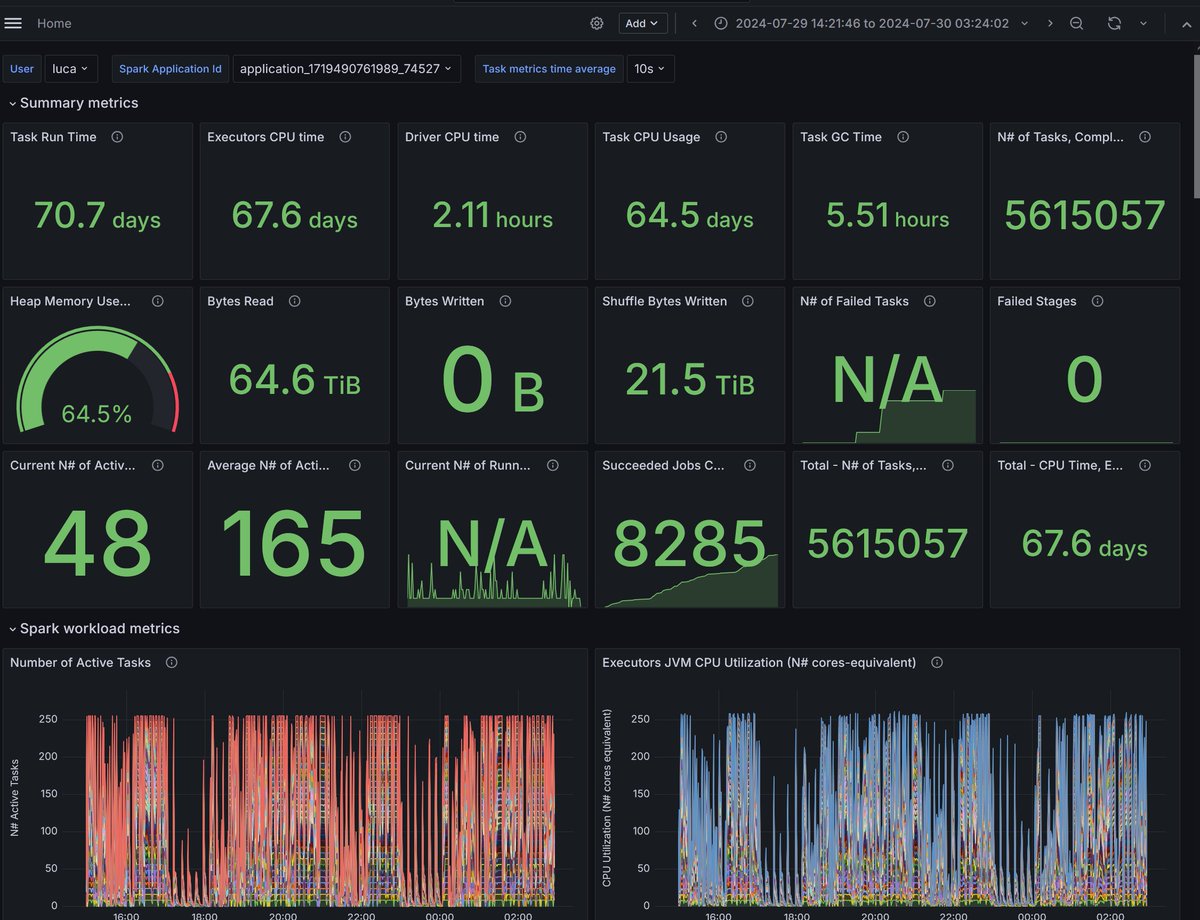Click info icon beside Number of Active Tasks
The width and height of the screenshot is (1200, 920).
172,662
